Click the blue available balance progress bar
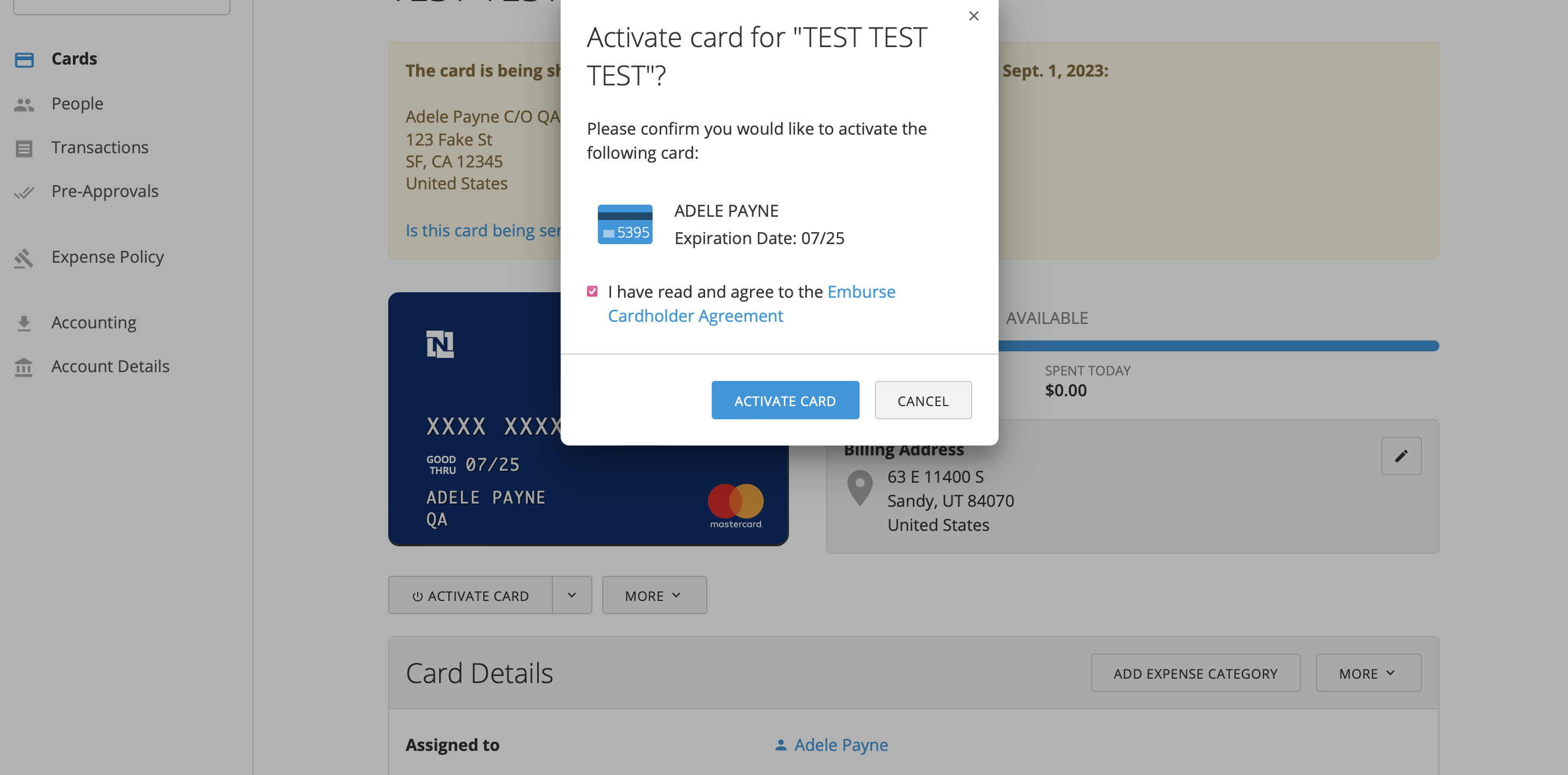This screenshot has width=1568, height=775. (1218, 345)
